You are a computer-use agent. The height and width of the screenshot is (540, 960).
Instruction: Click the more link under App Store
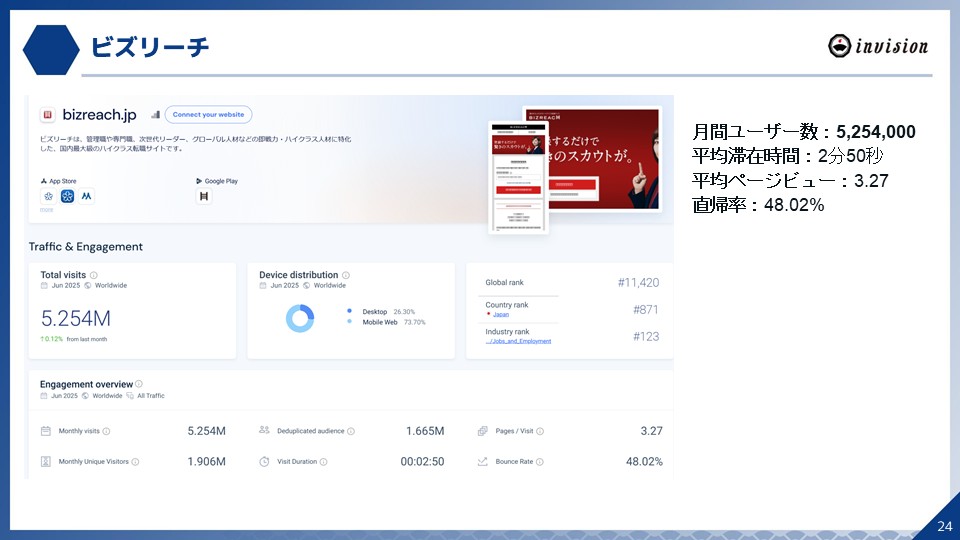coord(47,210)
